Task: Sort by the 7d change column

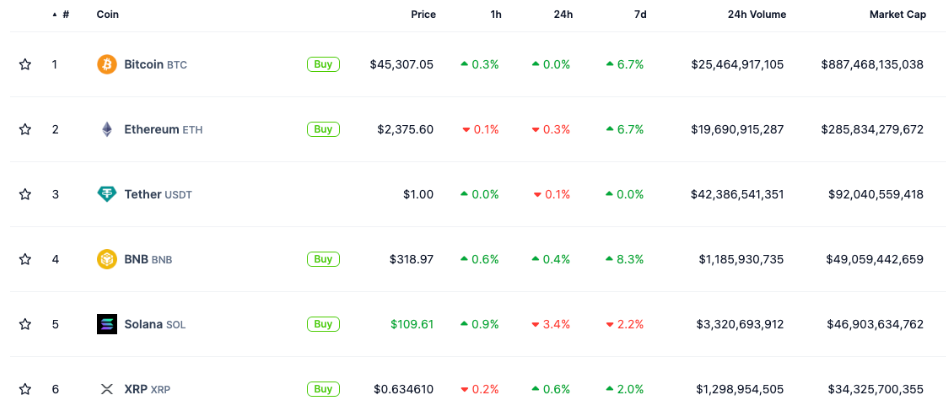Action: click(x=638, y=15)
